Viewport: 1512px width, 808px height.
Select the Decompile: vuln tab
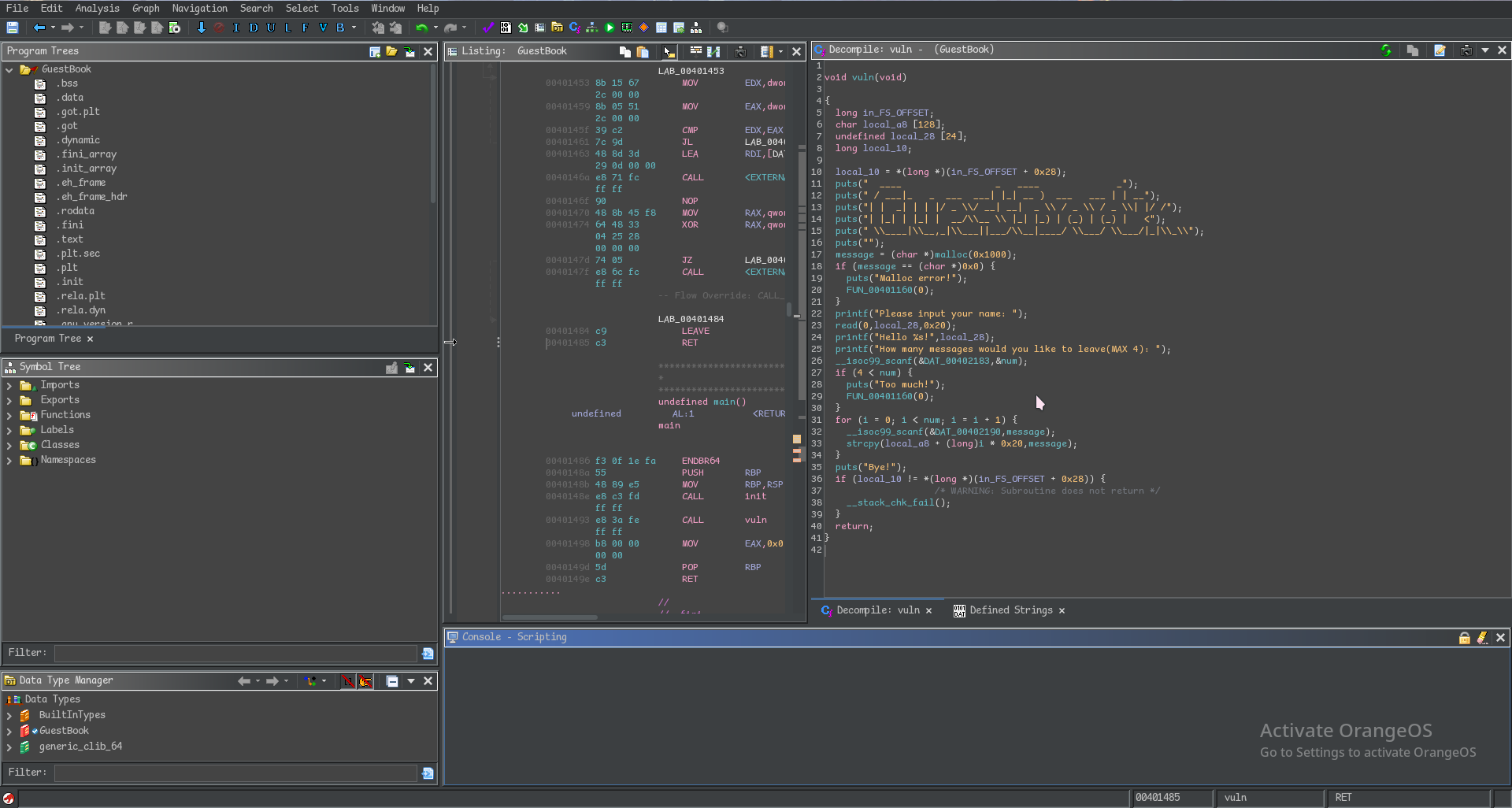click(876, 610)
